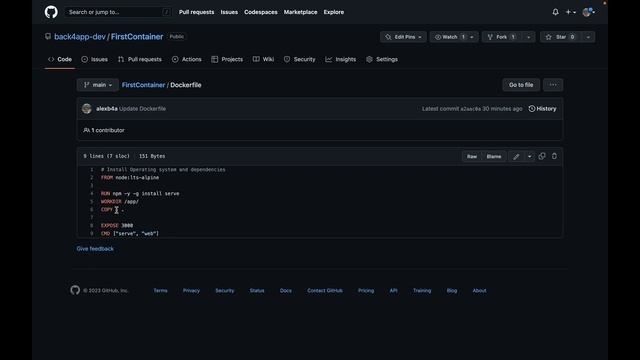Click the footer GitHub logo
Screen dimensions: 640x360
75,290
